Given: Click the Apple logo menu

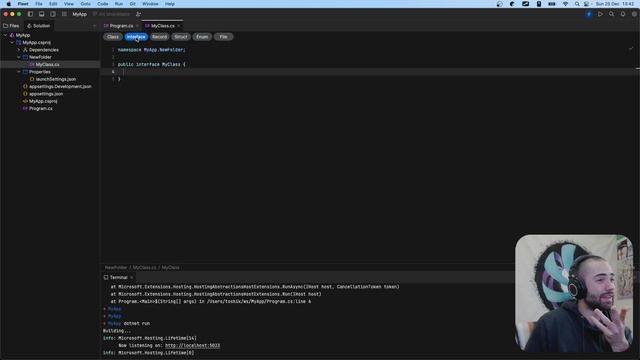Looking at the screenshot, I should tap(9, 4).
